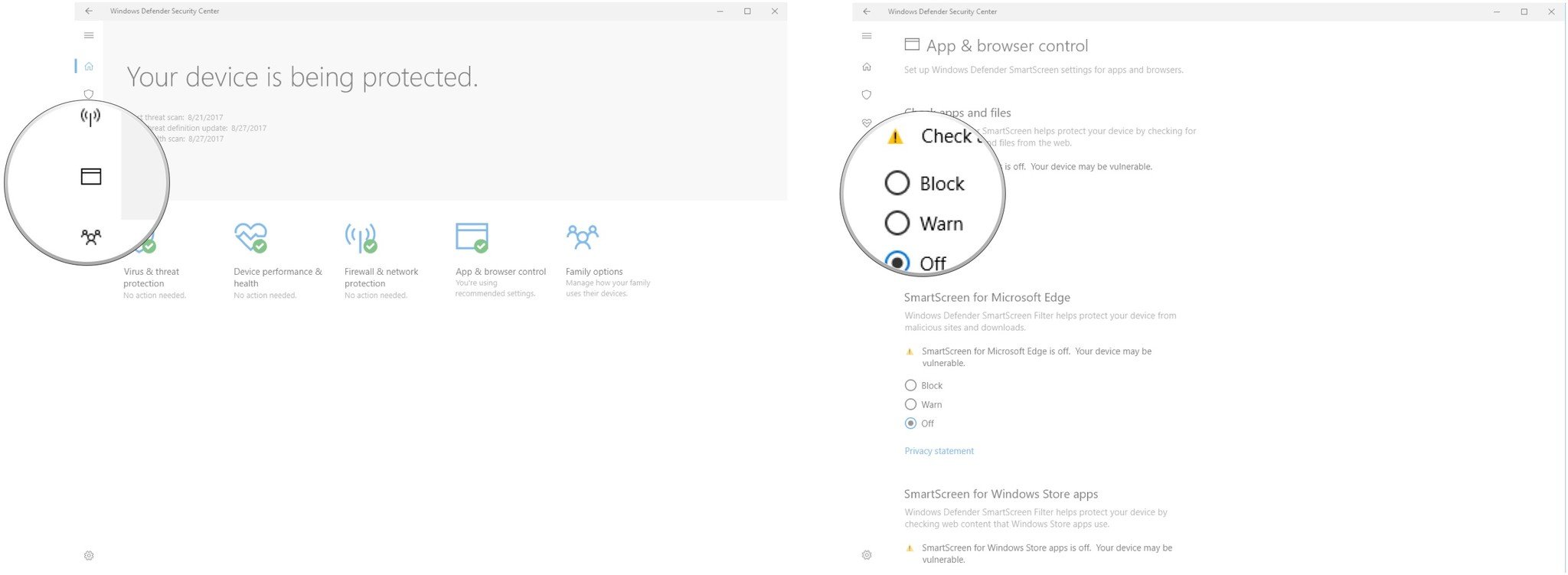Open the Privacy statement link

(x=939, y=451)
